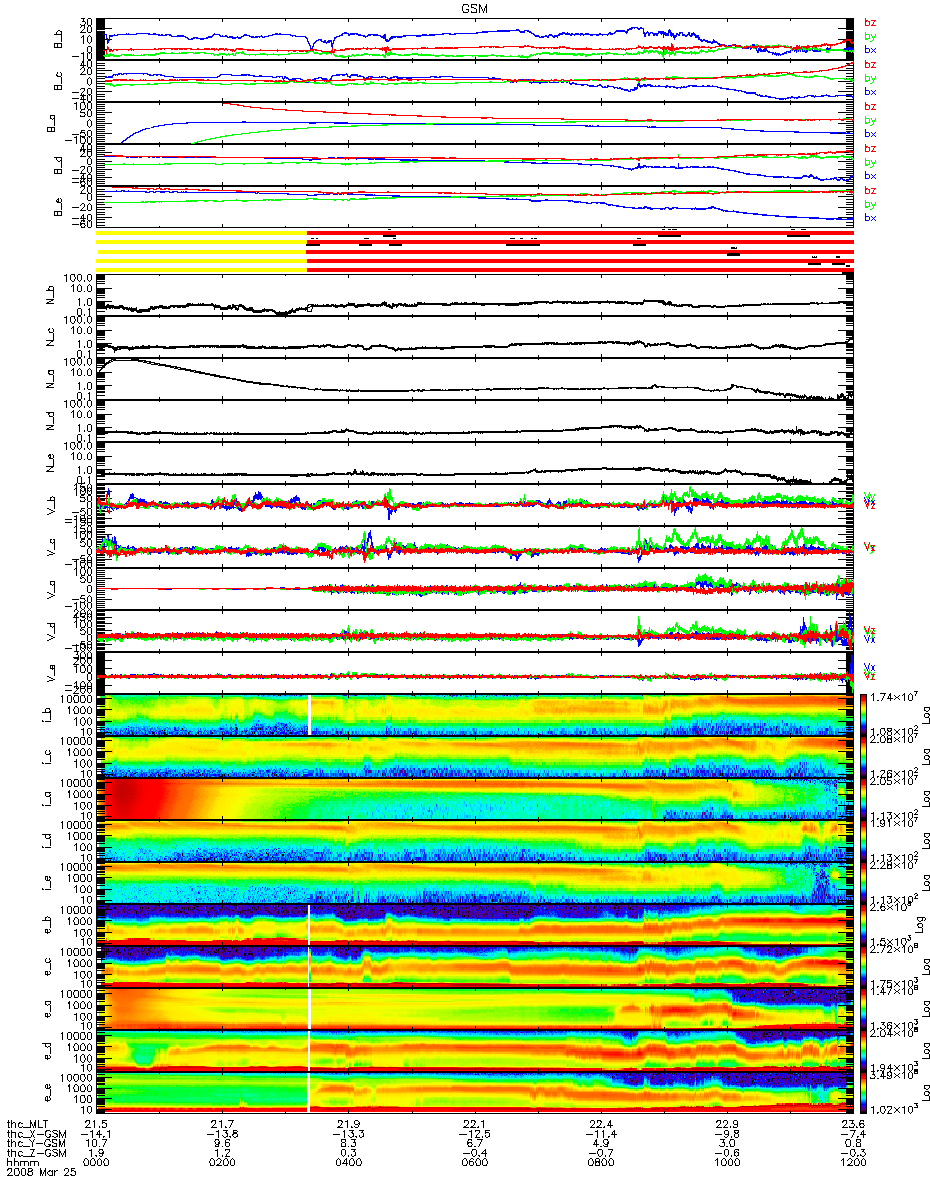Click the bz legend of B_b panel
Viewport: 930px width, 1200px height.
coord(870,22)
